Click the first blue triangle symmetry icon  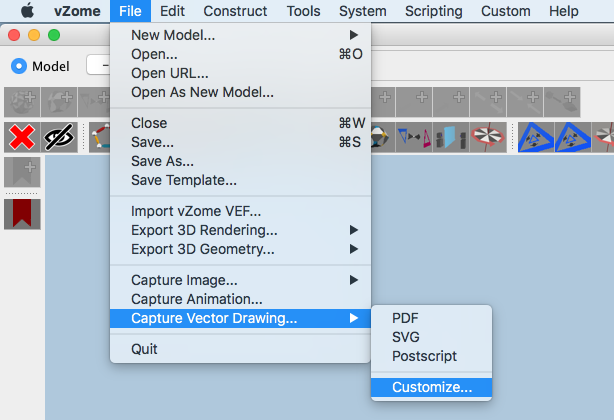point(534,138)
